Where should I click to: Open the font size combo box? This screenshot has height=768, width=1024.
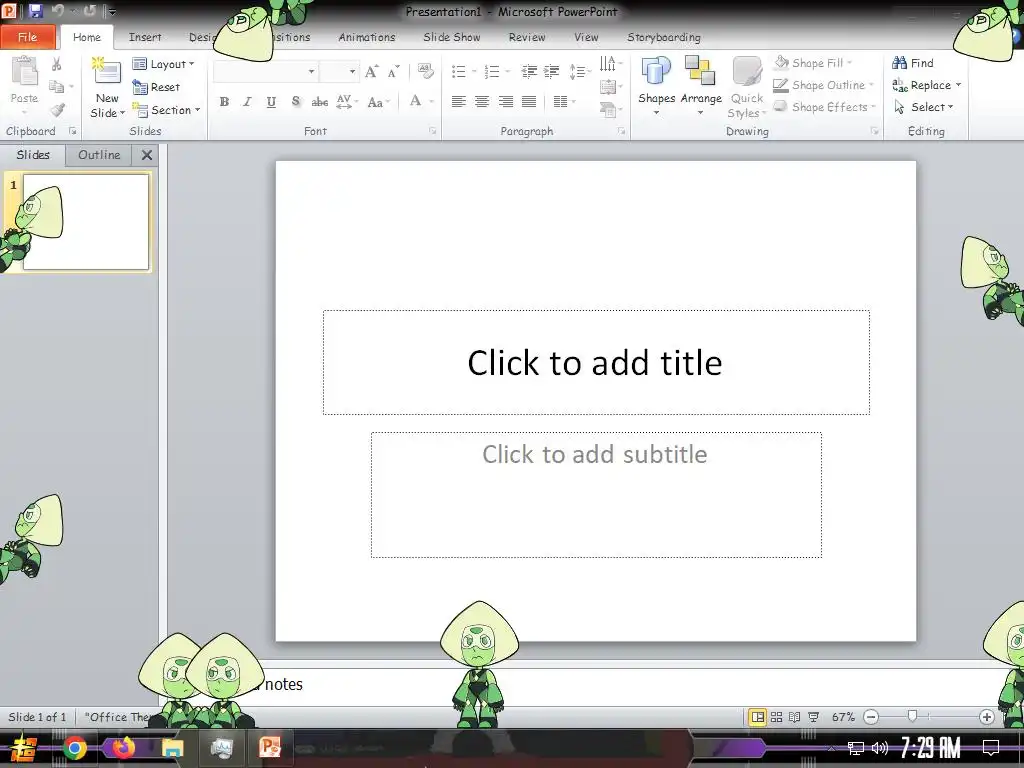pyautogui.click(x=339, y=71)
